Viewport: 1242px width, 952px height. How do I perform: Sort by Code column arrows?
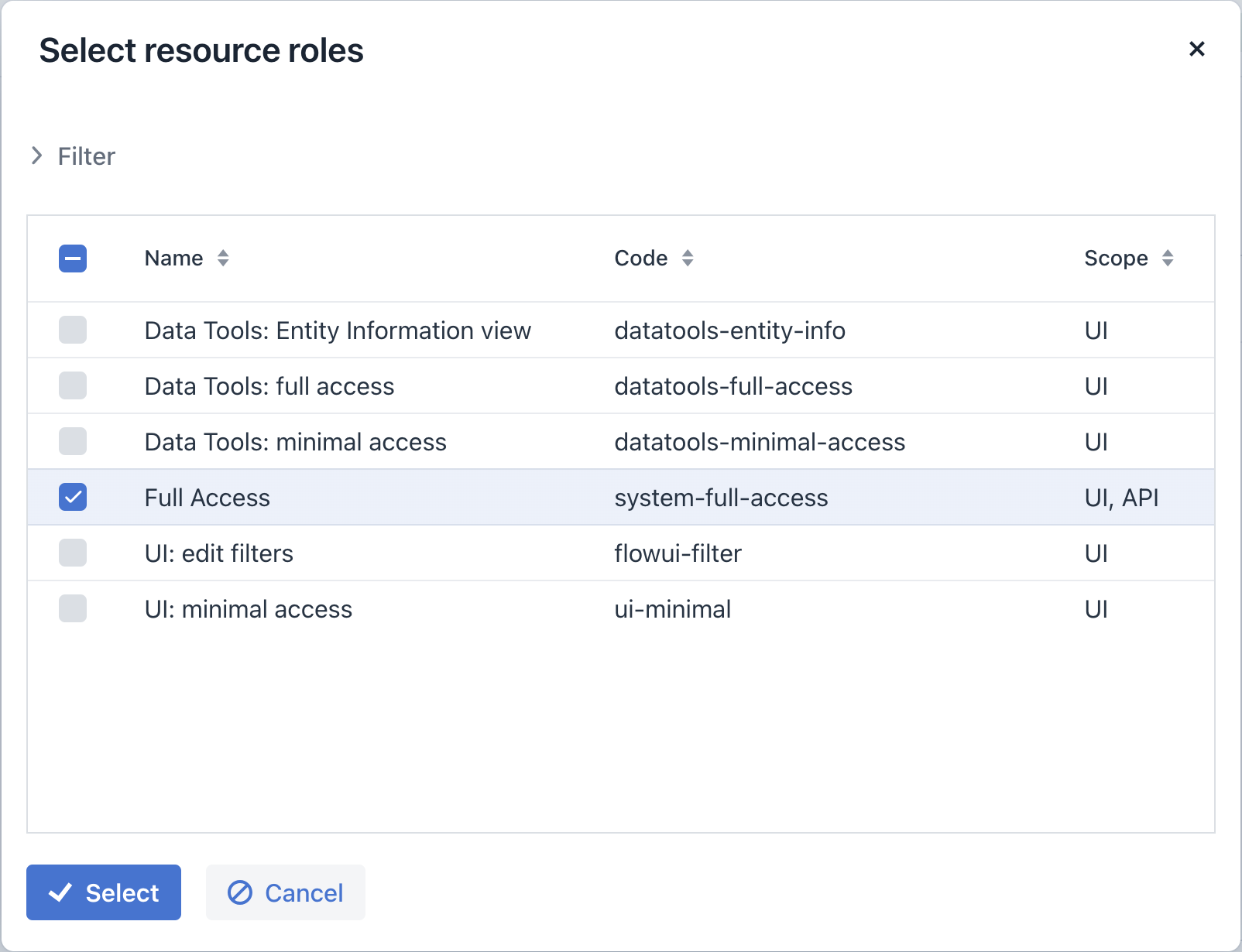click(688, 258)
